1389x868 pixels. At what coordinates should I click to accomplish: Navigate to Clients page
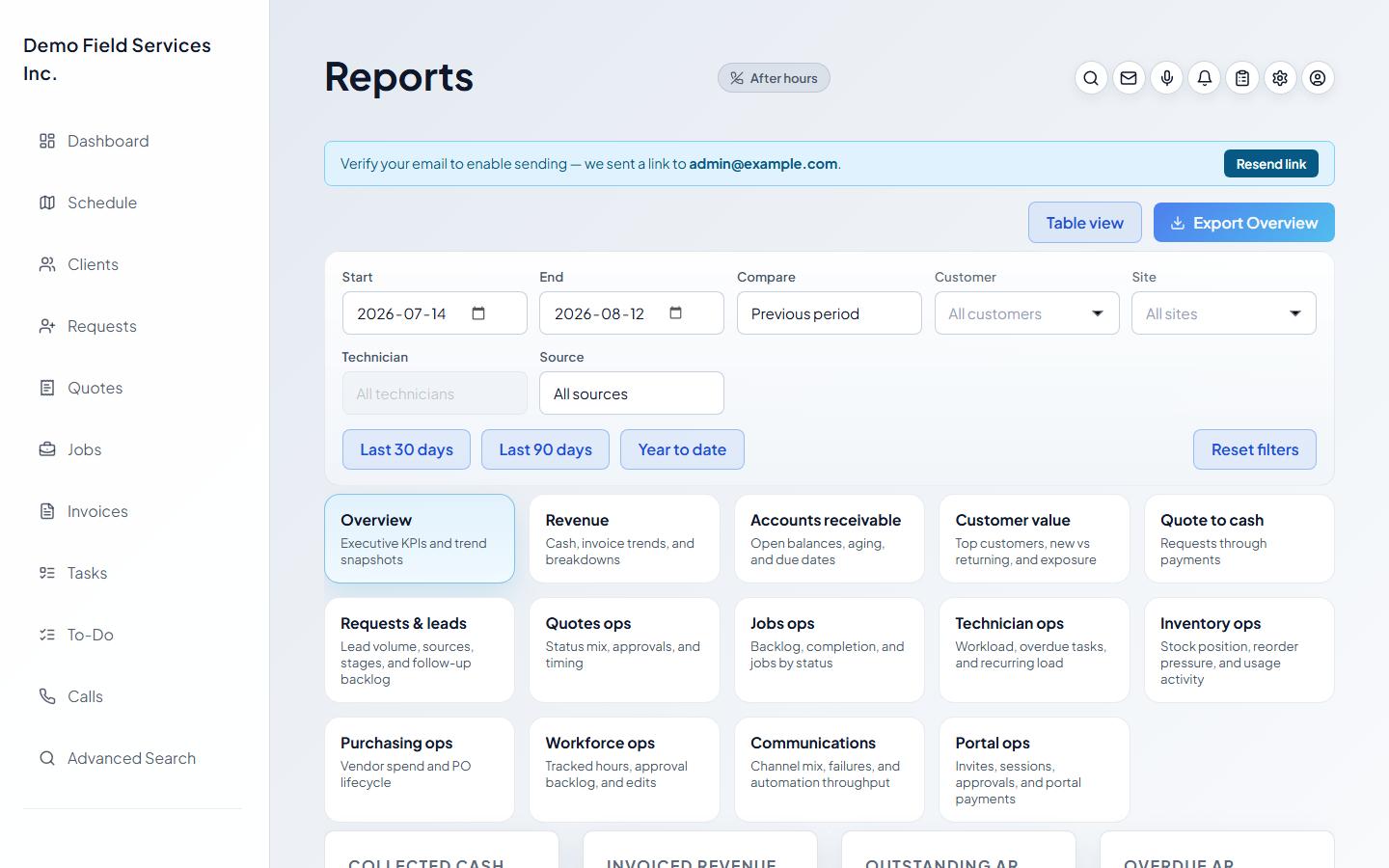134,264
